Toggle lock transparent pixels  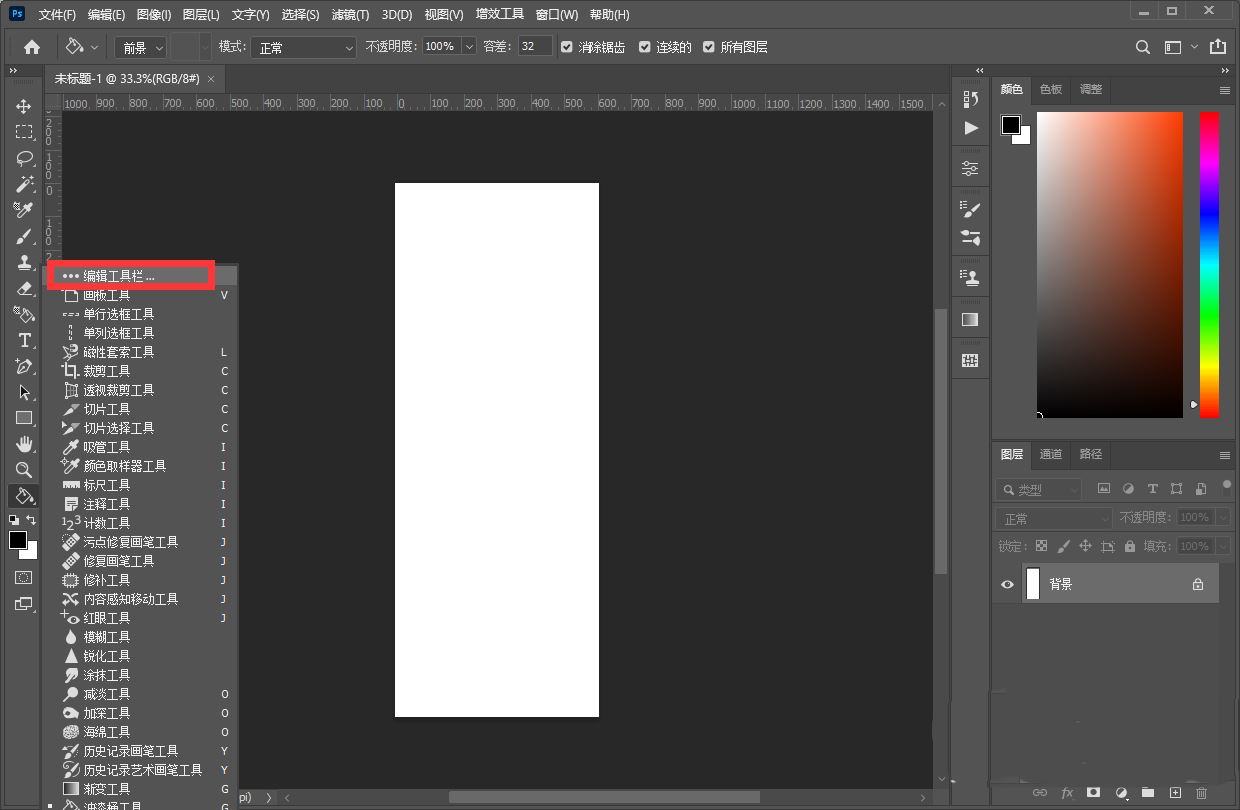[1041, 546]
